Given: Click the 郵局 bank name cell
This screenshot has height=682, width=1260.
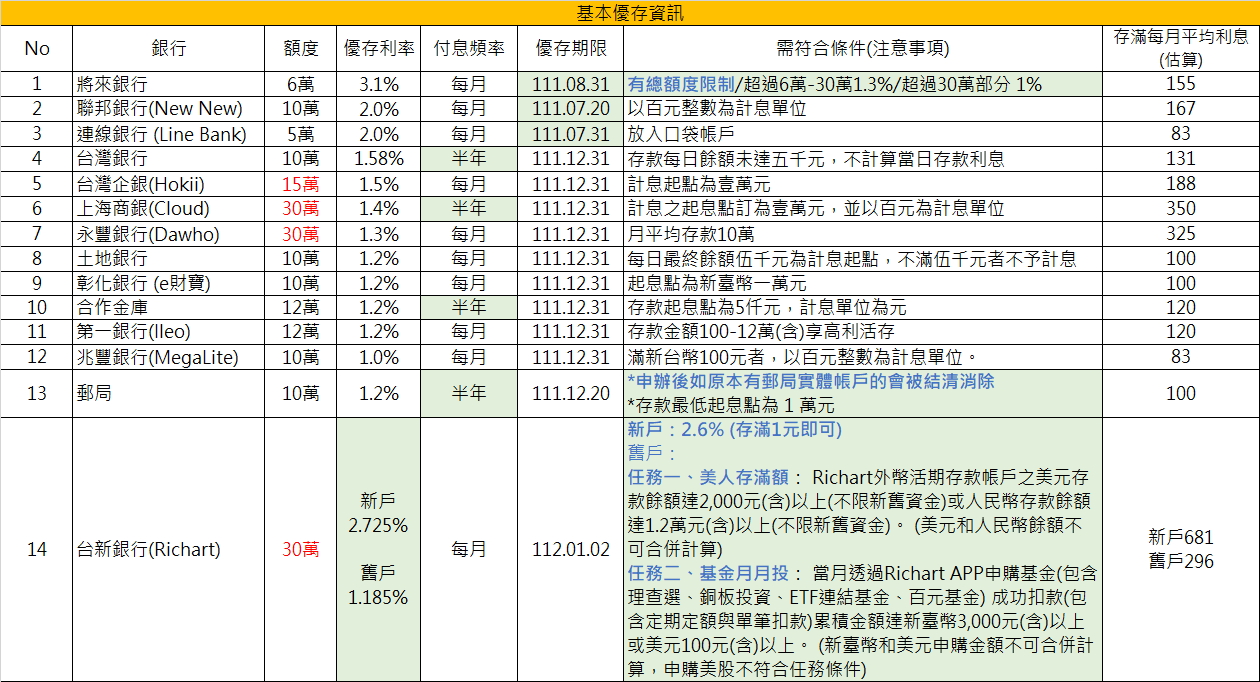Looking at the screenshot, I should tap(168, 394).
